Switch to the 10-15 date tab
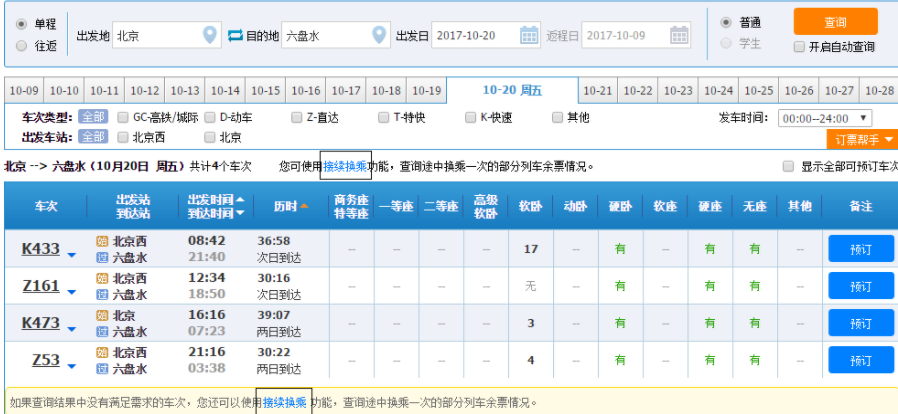 [x=266, y=90]
